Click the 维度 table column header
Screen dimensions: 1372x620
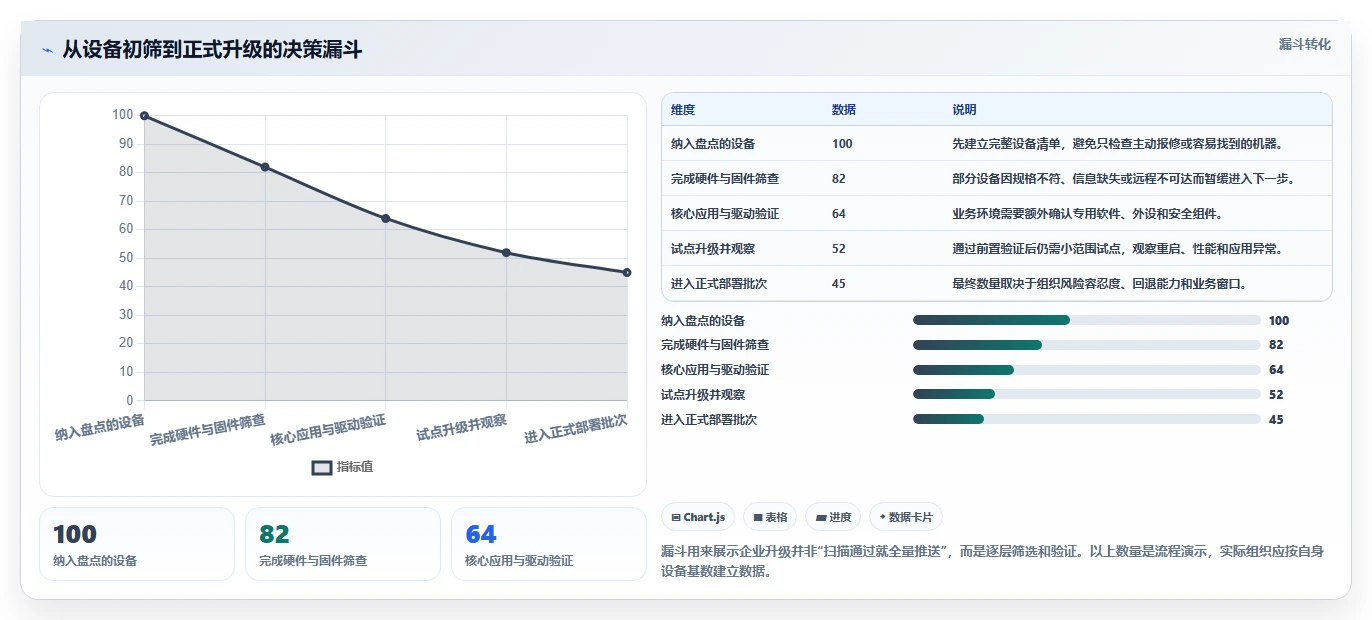(683, 110)
